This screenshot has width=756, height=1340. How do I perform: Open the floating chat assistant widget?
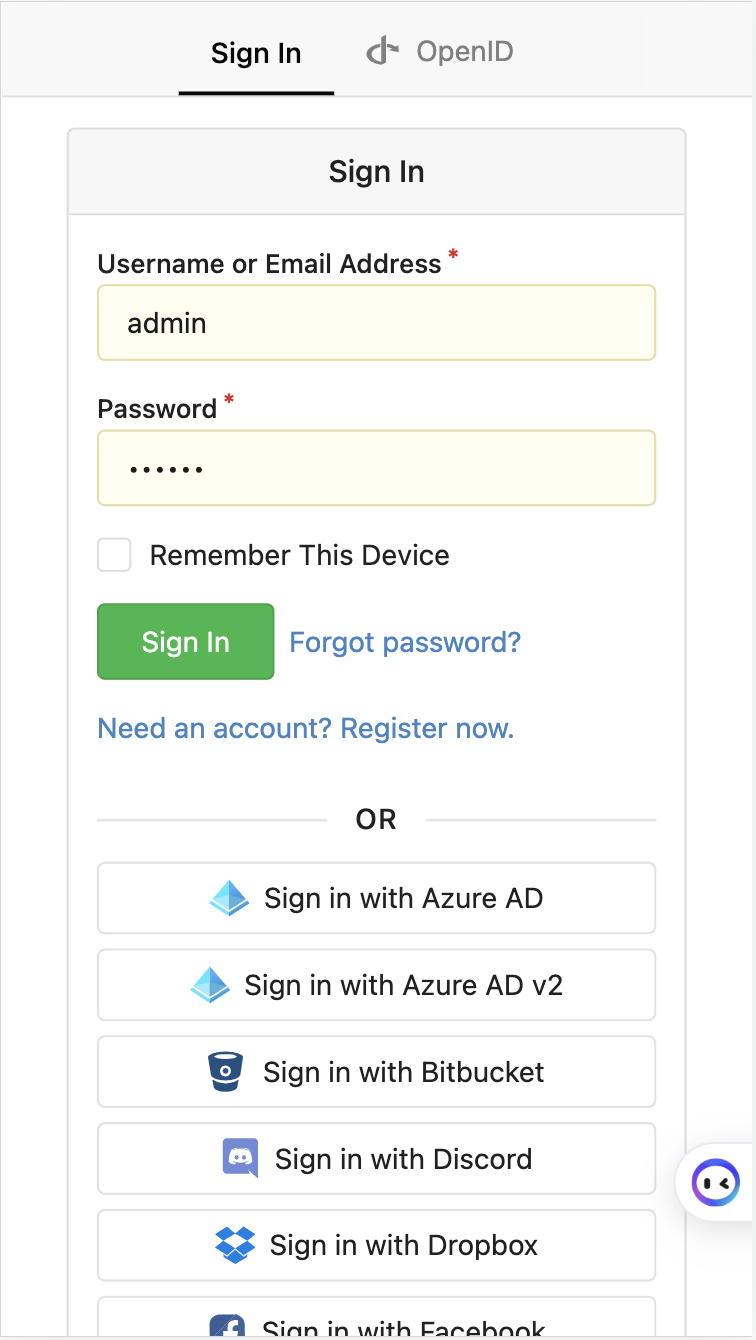pos(716,1183)
